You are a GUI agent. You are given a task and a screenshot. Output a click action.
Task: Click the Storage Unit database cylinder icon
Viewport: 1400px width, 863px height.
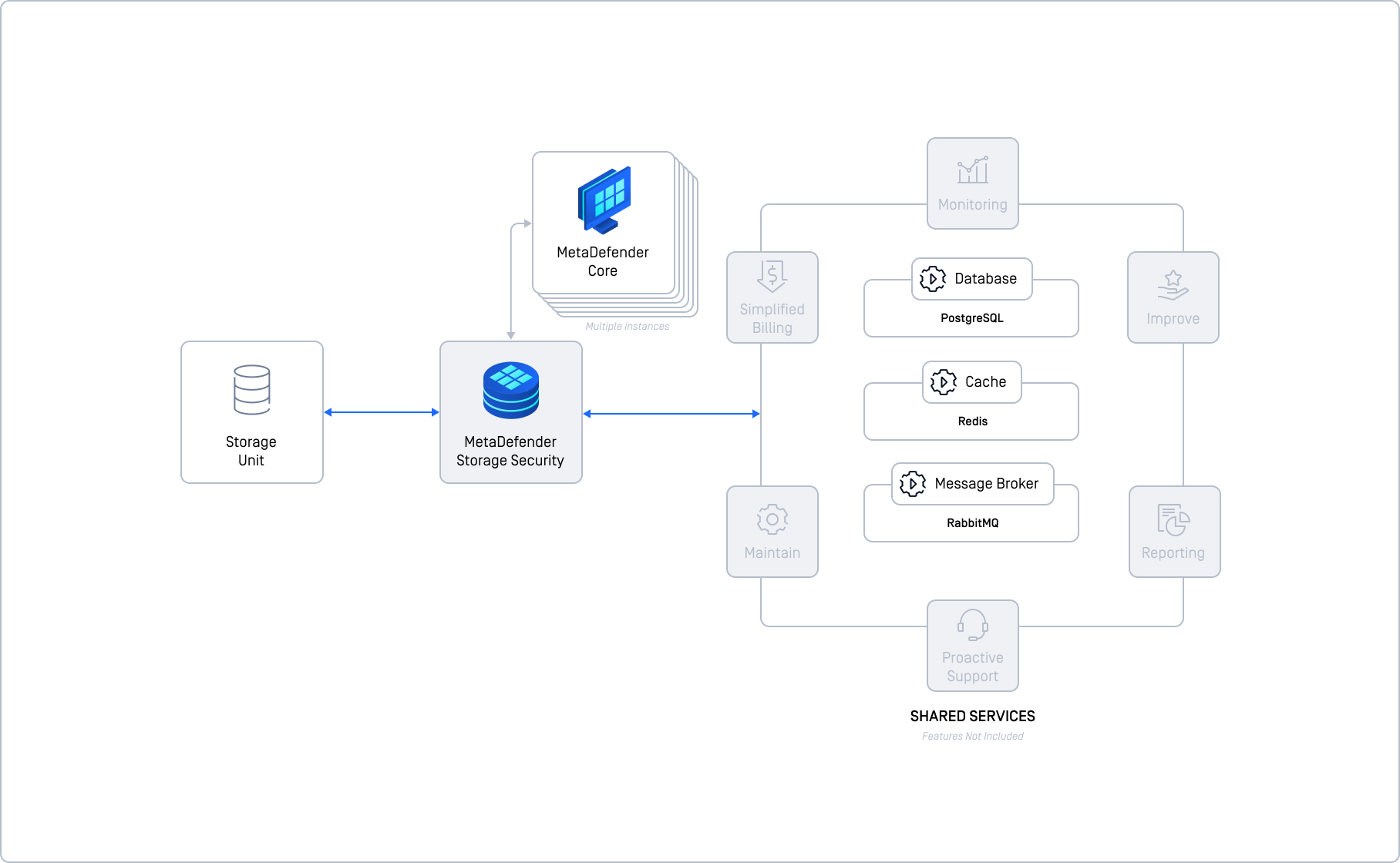tap(252, 390)
